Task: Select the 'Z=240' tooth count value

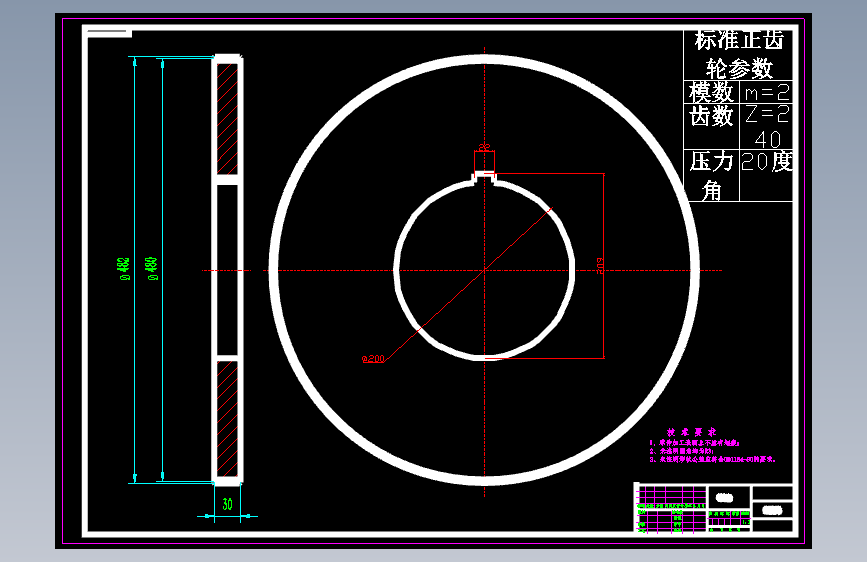Action: [767, 127]
